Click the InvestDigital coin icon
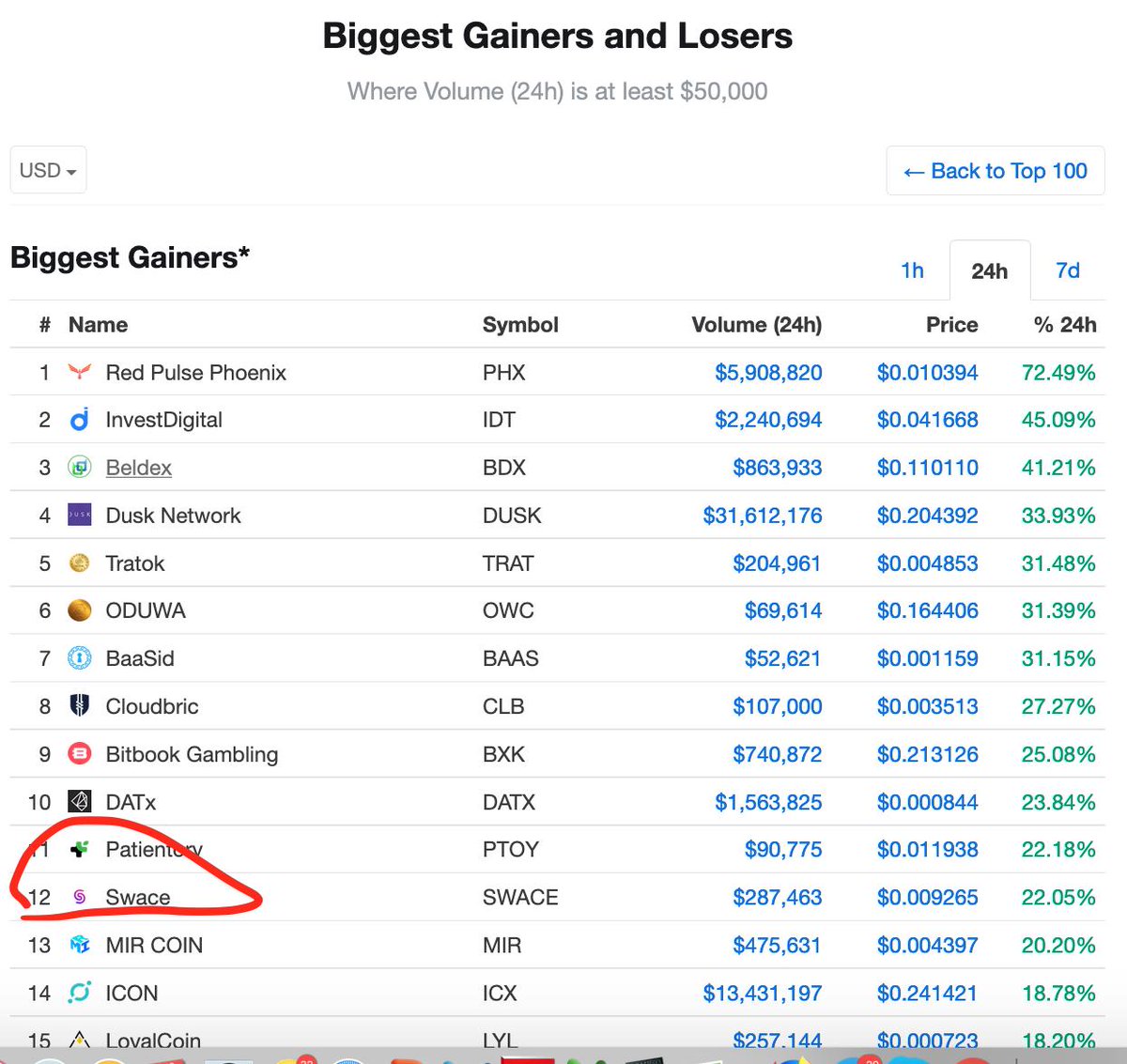The image size is (1127, 1064). (x=80, y=420)
